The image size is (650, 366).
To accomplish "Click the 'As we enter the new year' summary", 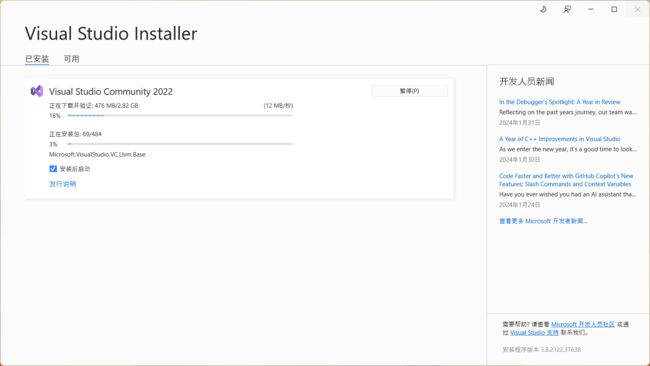I will pyautogui.click(x=568, y=149).
